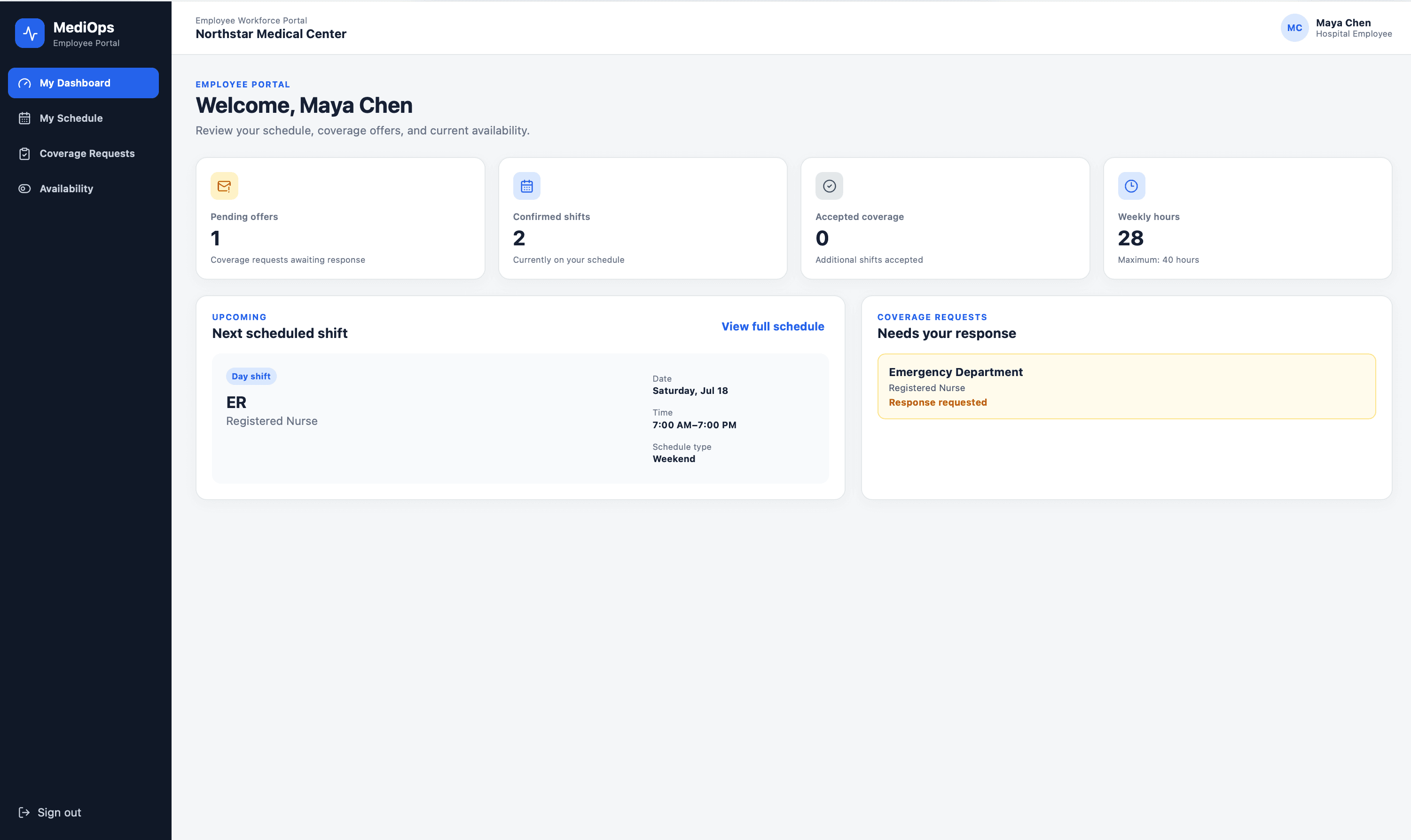Select Availability in the sidebar
The height and width of the screenshot is (840, 1411).
pyautogui.click(x=83, y=188)
